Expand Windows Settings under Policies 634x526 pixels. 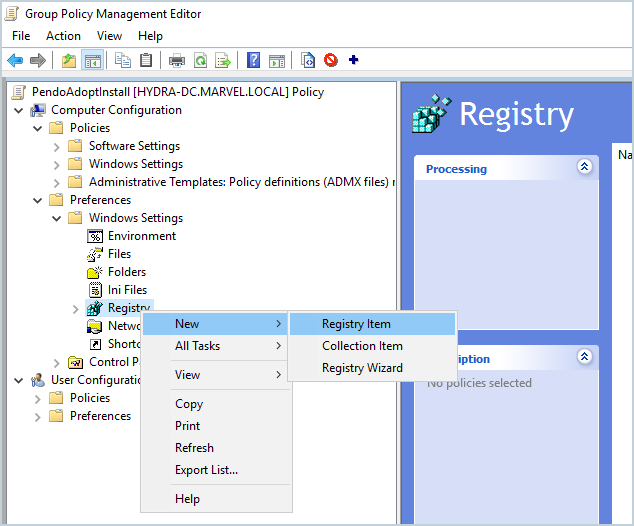click(x=57, y=165)
